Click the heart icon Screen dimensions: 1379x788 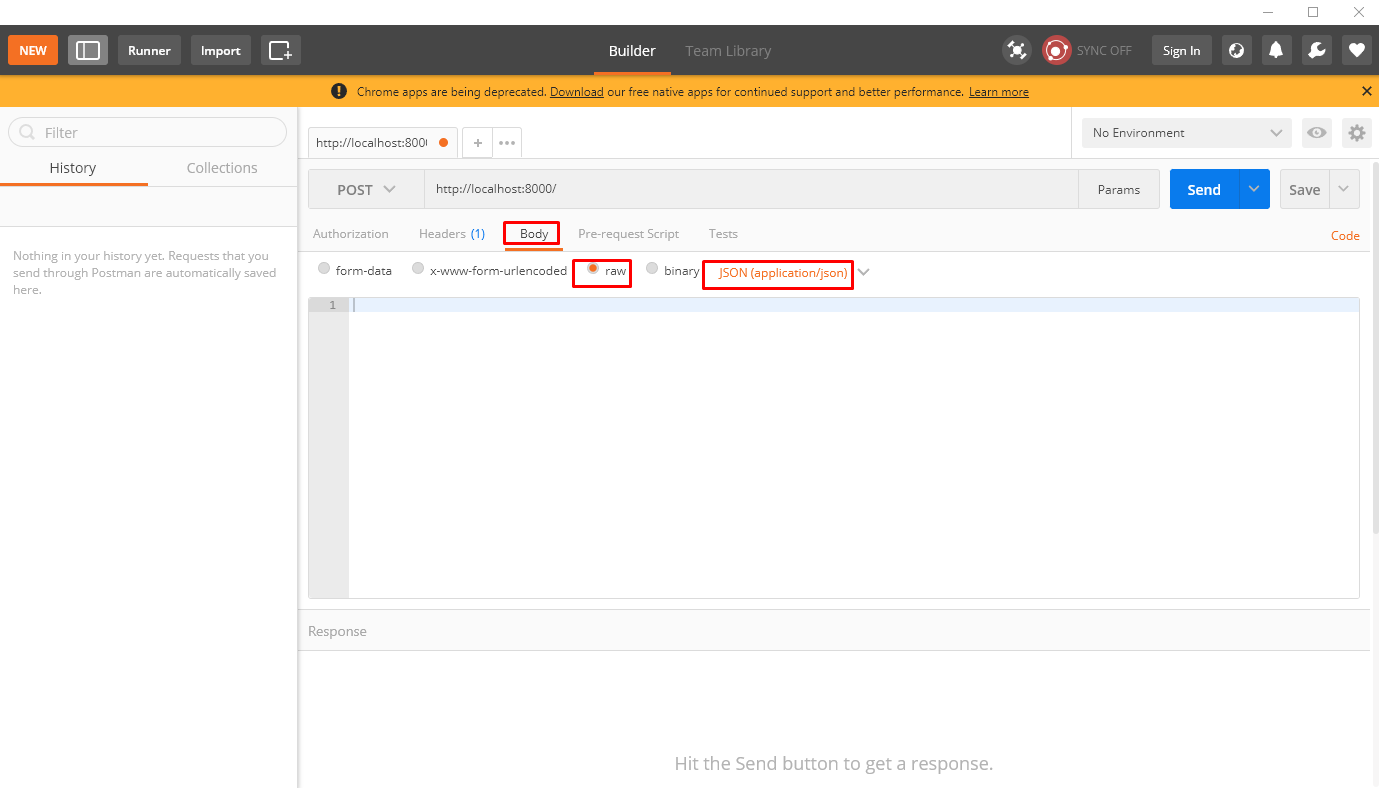(1357, 50)
